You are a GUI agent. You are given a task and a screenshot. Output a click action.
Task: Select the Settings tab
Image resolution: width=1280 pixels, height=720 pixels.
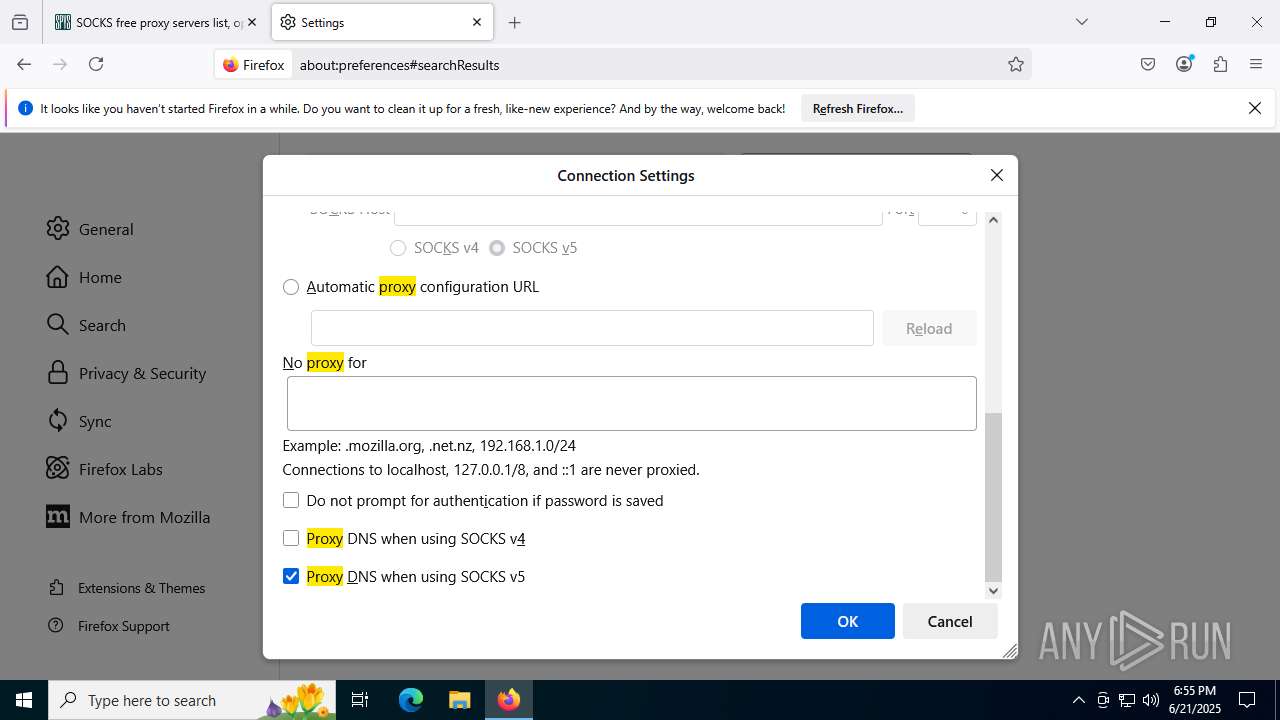(x=382, y=22)
